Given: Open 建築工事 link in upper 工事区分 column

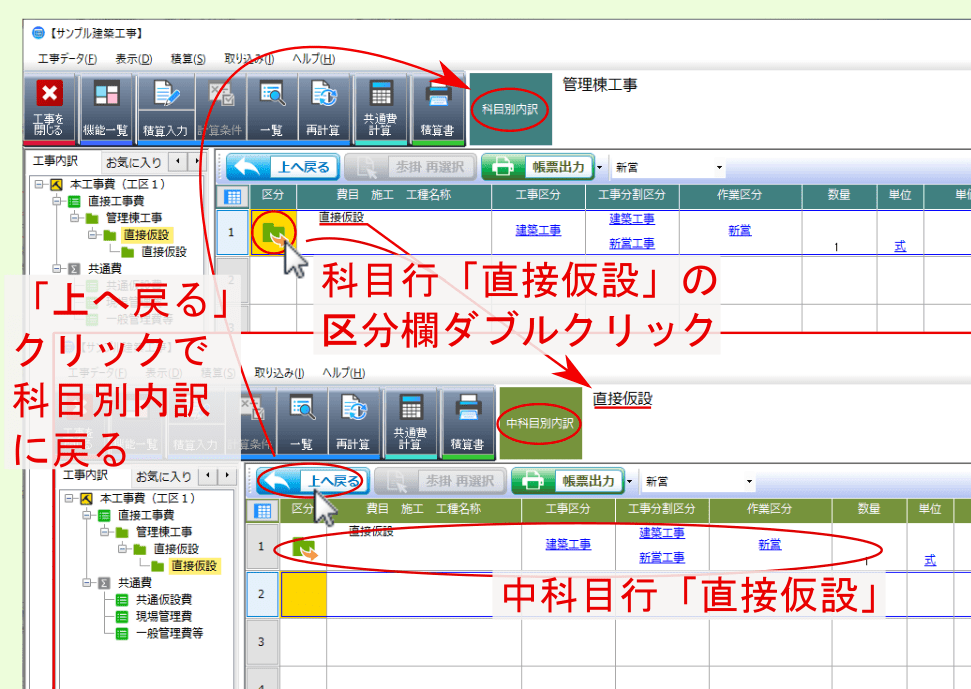Looking at the screenshot, I should pos(538,230).
